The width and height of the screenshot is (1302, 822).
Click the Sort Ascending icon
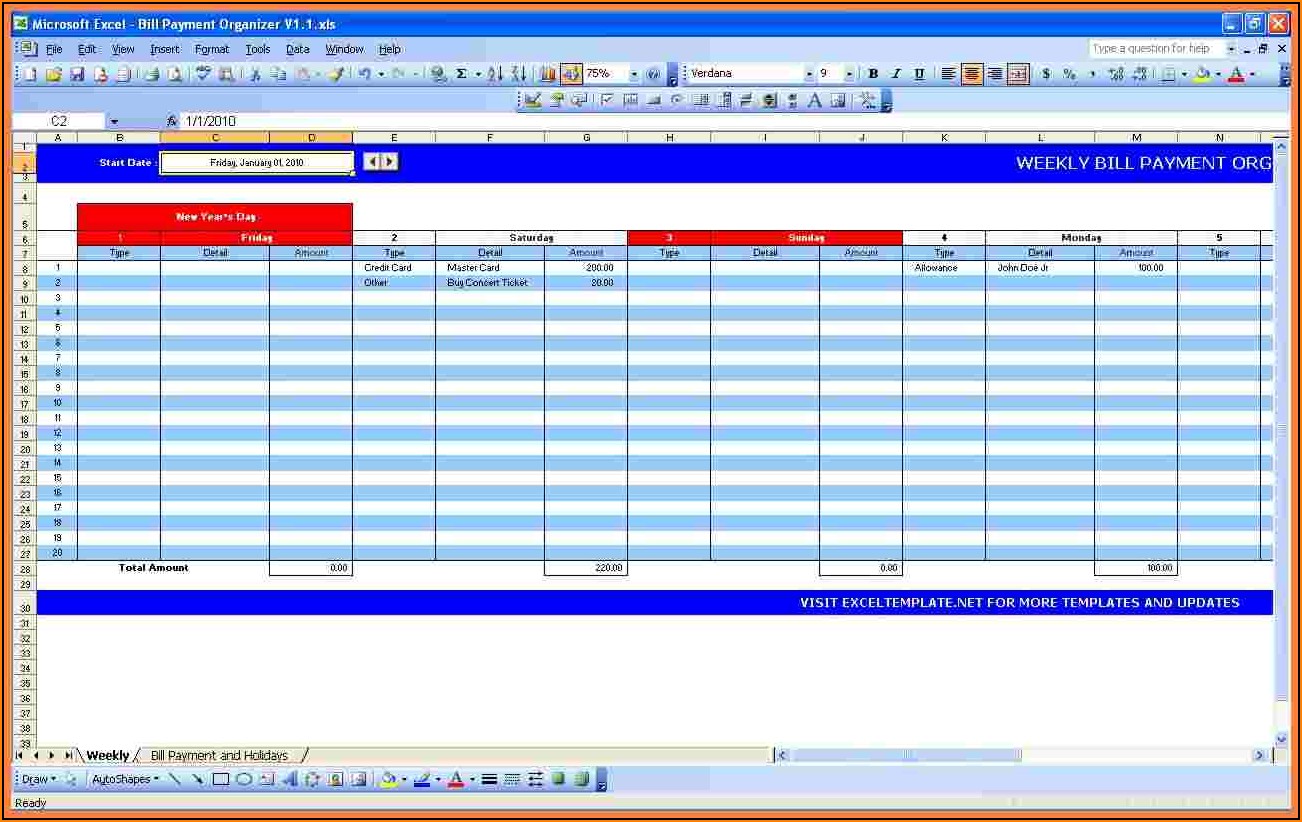click(495, 74)
